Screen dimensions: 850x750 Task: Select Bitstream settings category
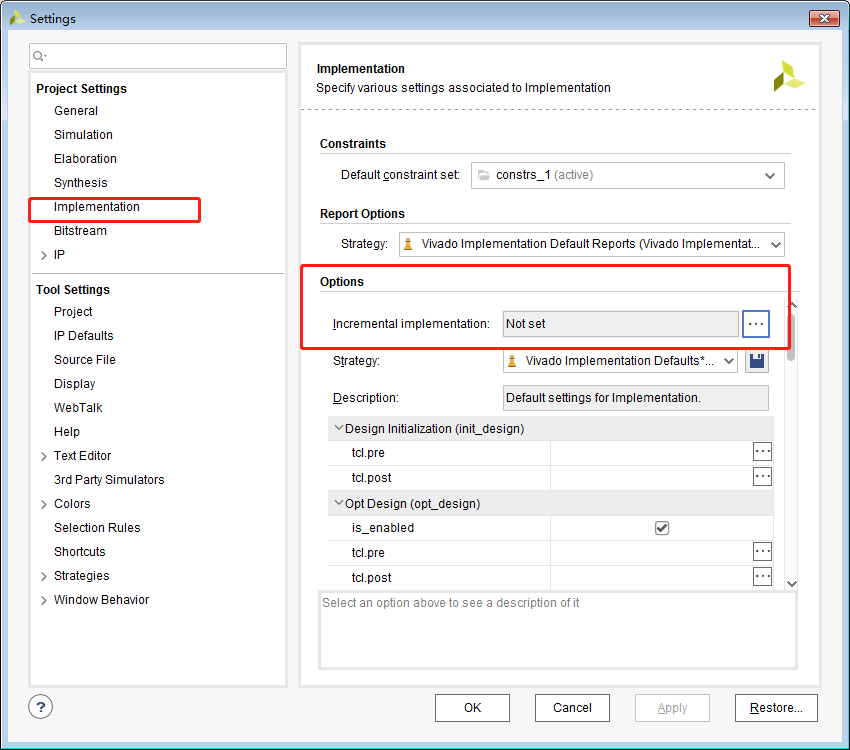click(x=80, y=231)
